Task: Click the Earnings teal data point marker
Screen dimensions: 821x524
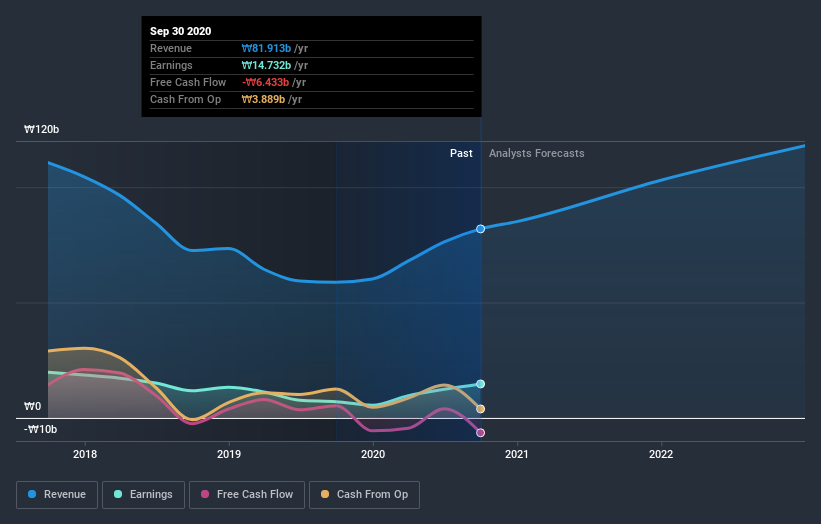Action: [480, 384]
